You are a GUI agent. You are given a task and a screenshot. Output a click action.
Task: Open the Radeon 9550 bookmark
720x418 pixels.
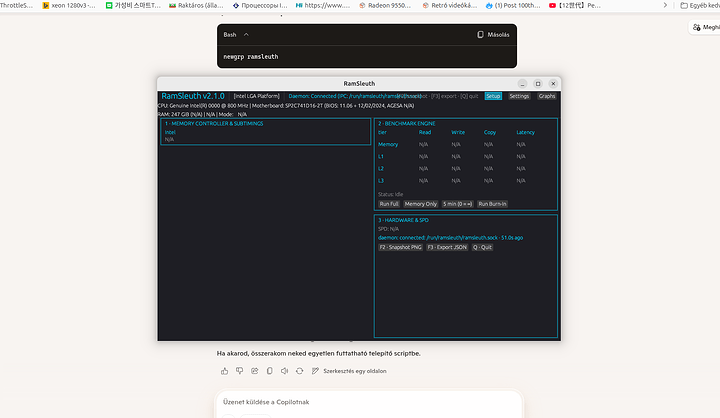(385, 6)
